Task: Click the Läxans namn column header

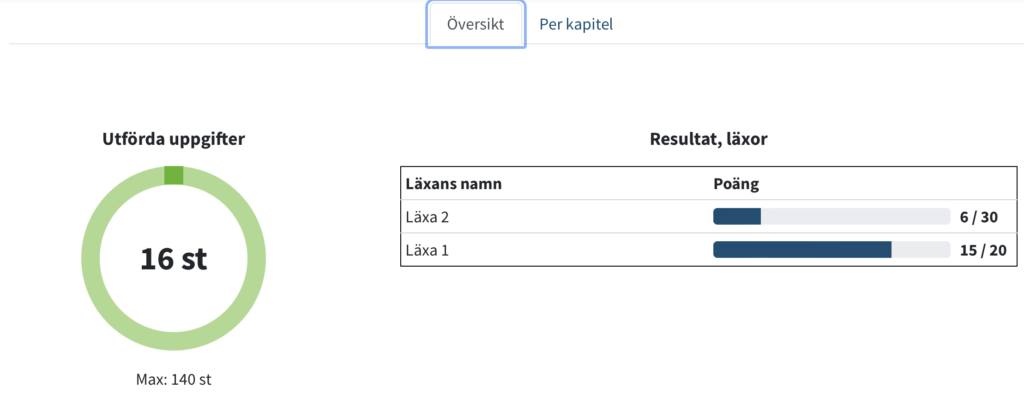Action: (453, 184)
